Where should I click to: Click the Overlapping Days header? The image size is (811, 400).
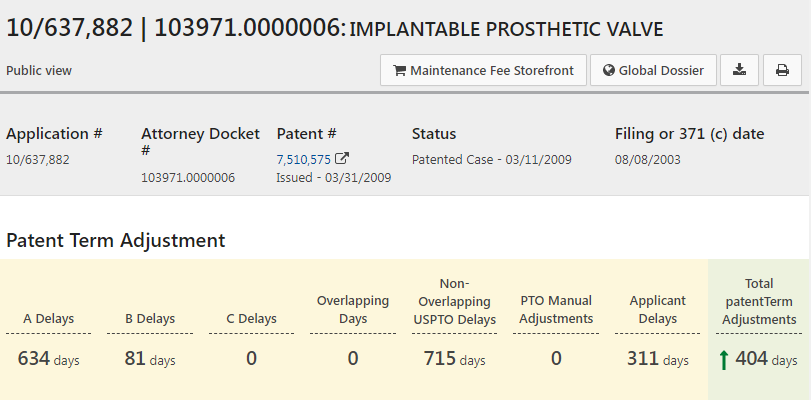(352, 309)
